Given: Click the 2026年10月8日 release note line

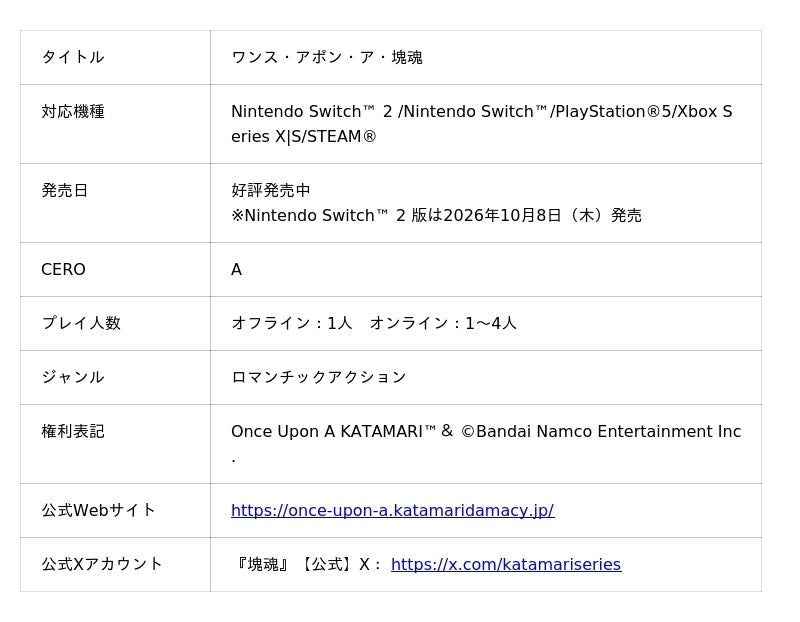Looking at the screenshot, I should coord(436,215).
